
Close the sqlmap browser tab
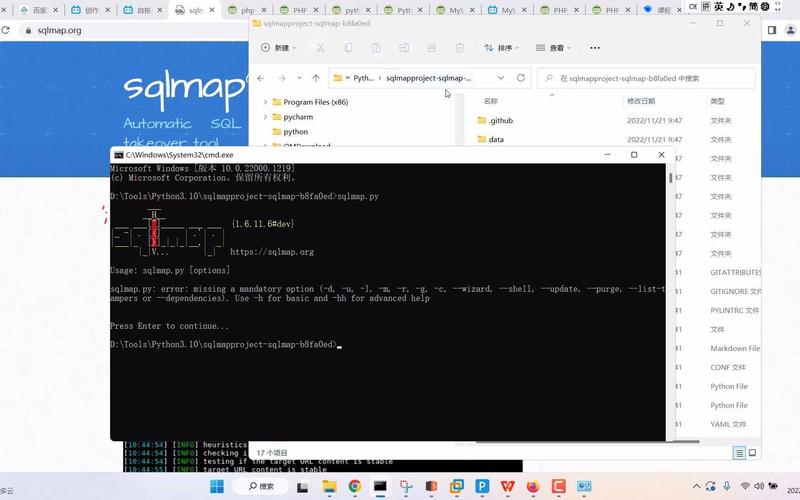point(212,10)
